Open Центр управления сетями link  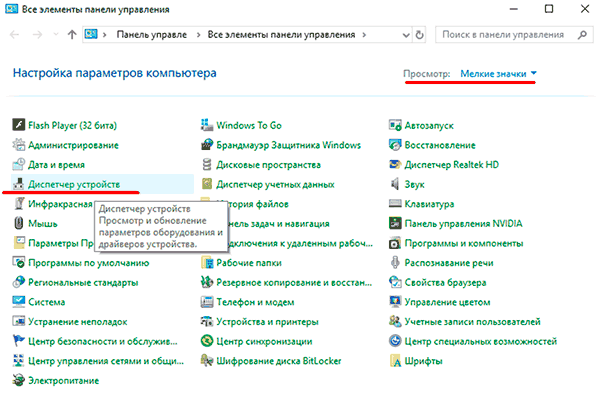[106, 361]
